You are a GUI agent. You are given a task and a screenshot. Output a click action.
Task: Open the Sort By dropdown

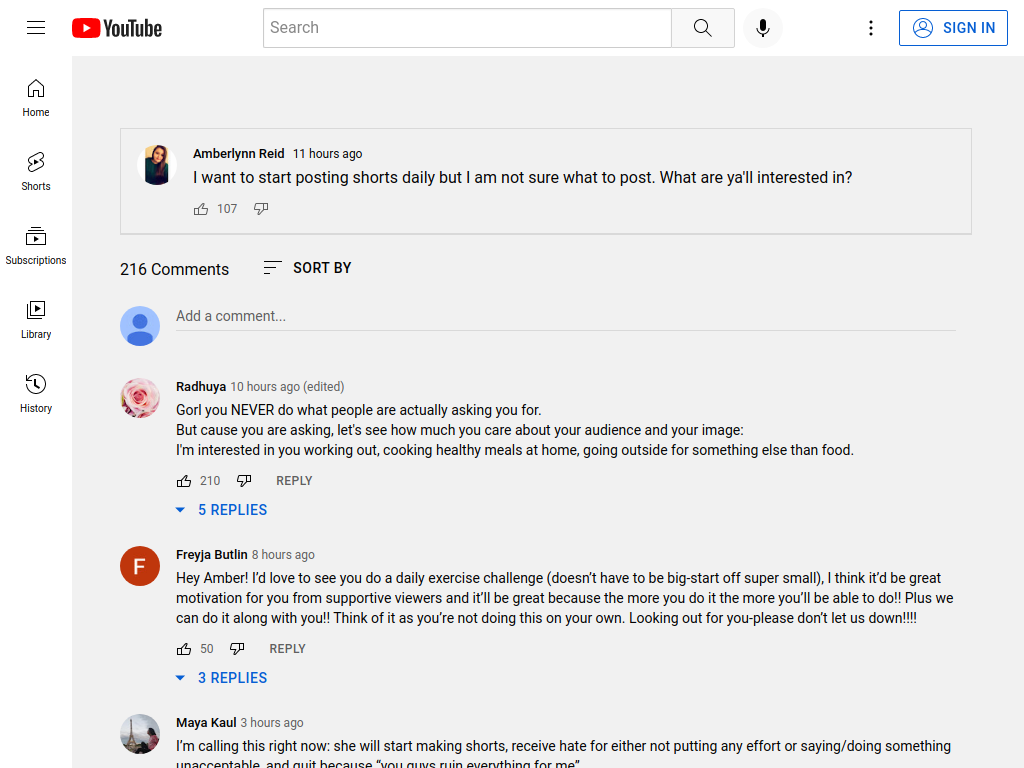coord(307,268)
